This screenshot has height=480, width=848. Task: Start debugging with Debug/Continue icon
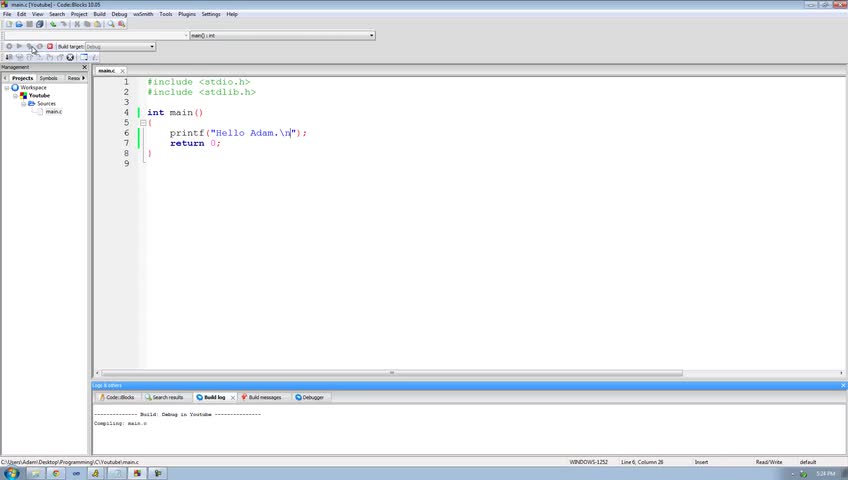9,57
